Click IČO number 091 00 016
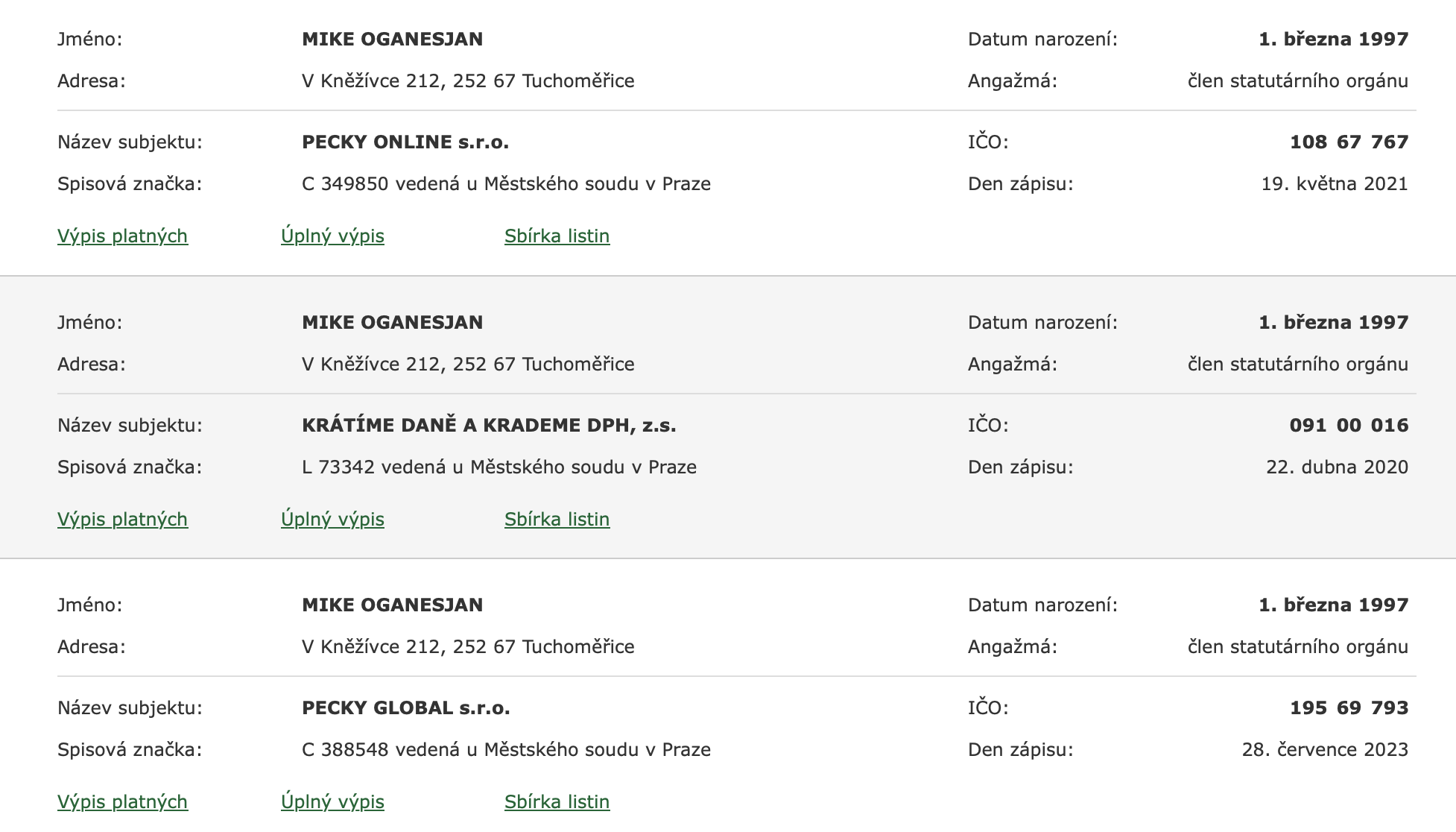 pyautogui.click(x=1349, y=426)
